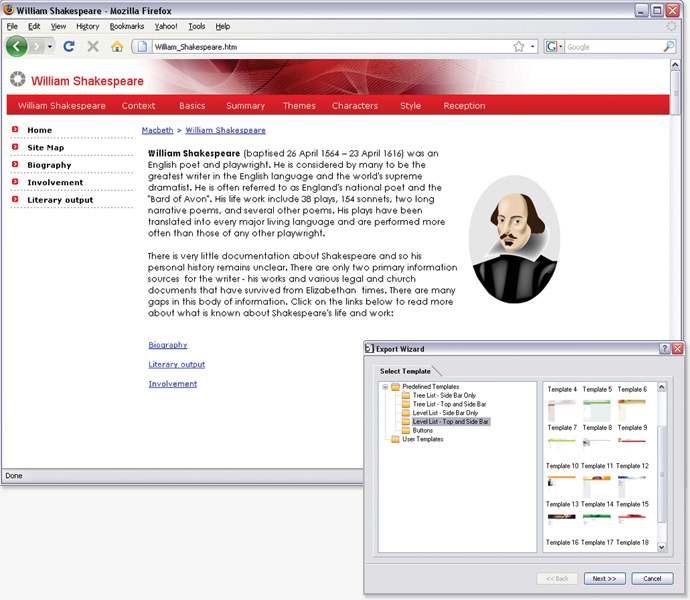Click the Google search input field
The height and width of the screenshot is (600, 690).
[612, 47]
